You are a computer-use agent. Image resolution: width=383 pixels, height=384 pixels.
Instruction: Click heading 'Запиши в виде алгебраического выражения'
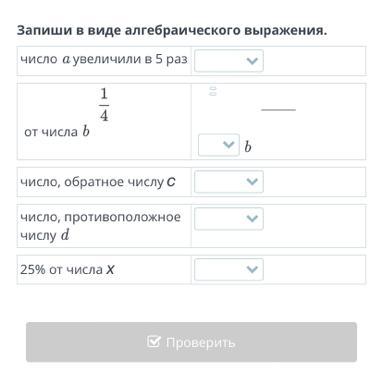coord(172,30)
